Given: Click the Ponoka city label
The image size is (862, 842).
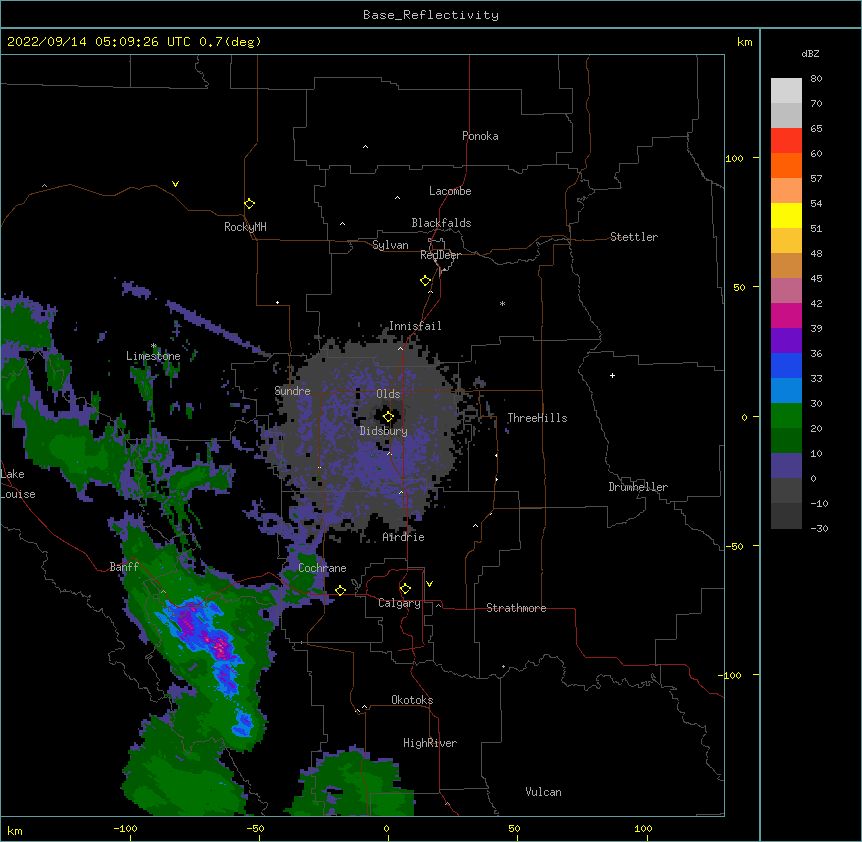Looking at the screenshot, I should (480, 136).
